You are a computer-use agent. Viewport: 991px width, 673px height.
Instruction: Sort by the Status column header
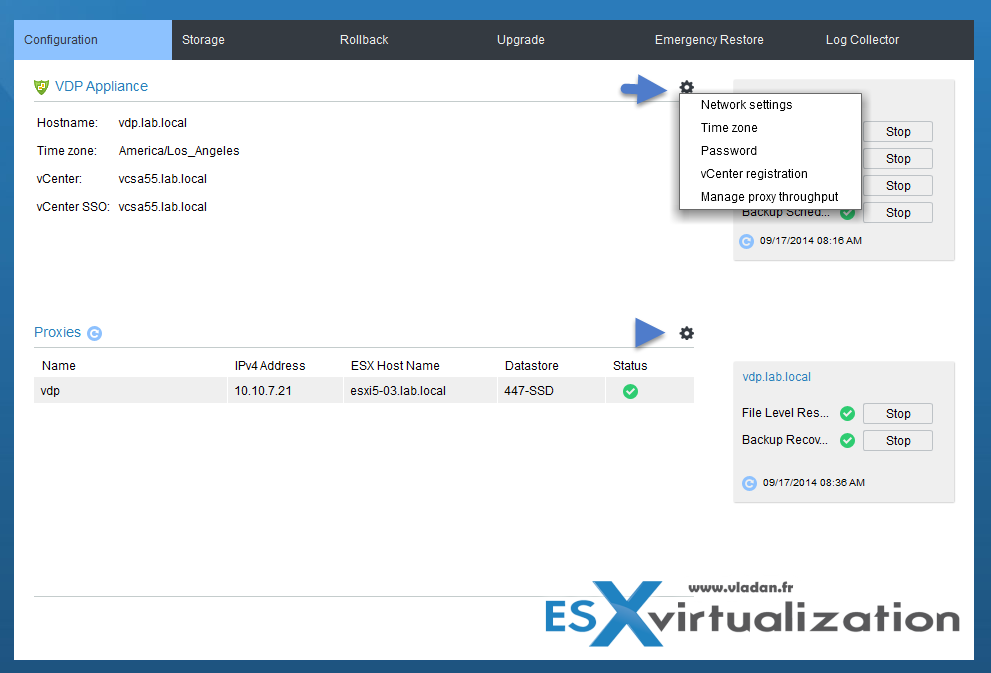point(630,366)
